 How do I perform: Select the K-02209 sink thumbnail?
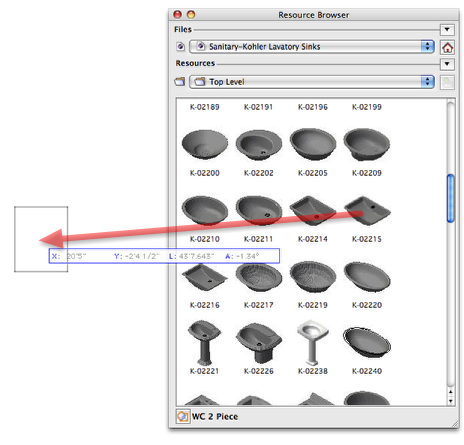(x=367, y=144)
